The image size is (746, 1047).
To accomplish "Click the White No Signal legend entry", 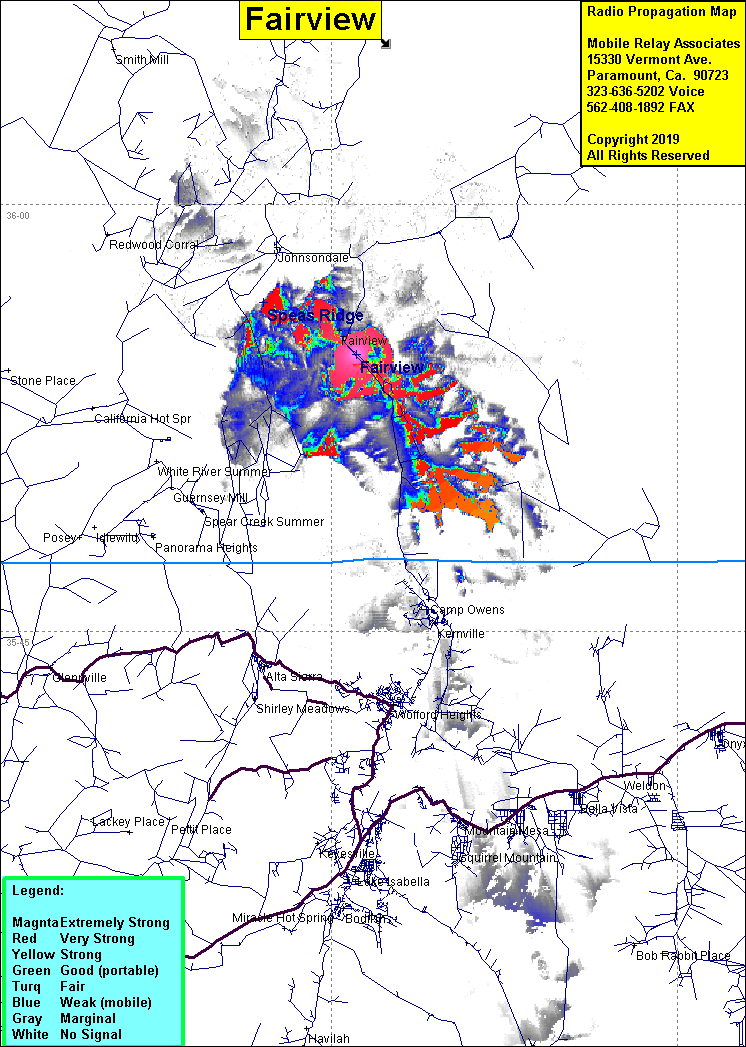I will [x=66, y=1034].
